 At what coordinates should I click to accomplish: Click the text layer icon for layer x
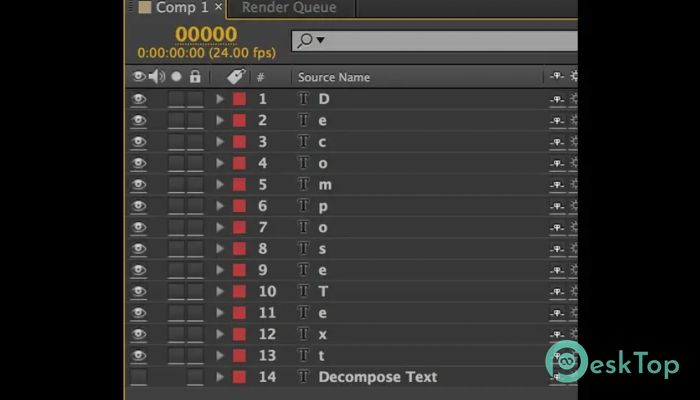point(304,334)
